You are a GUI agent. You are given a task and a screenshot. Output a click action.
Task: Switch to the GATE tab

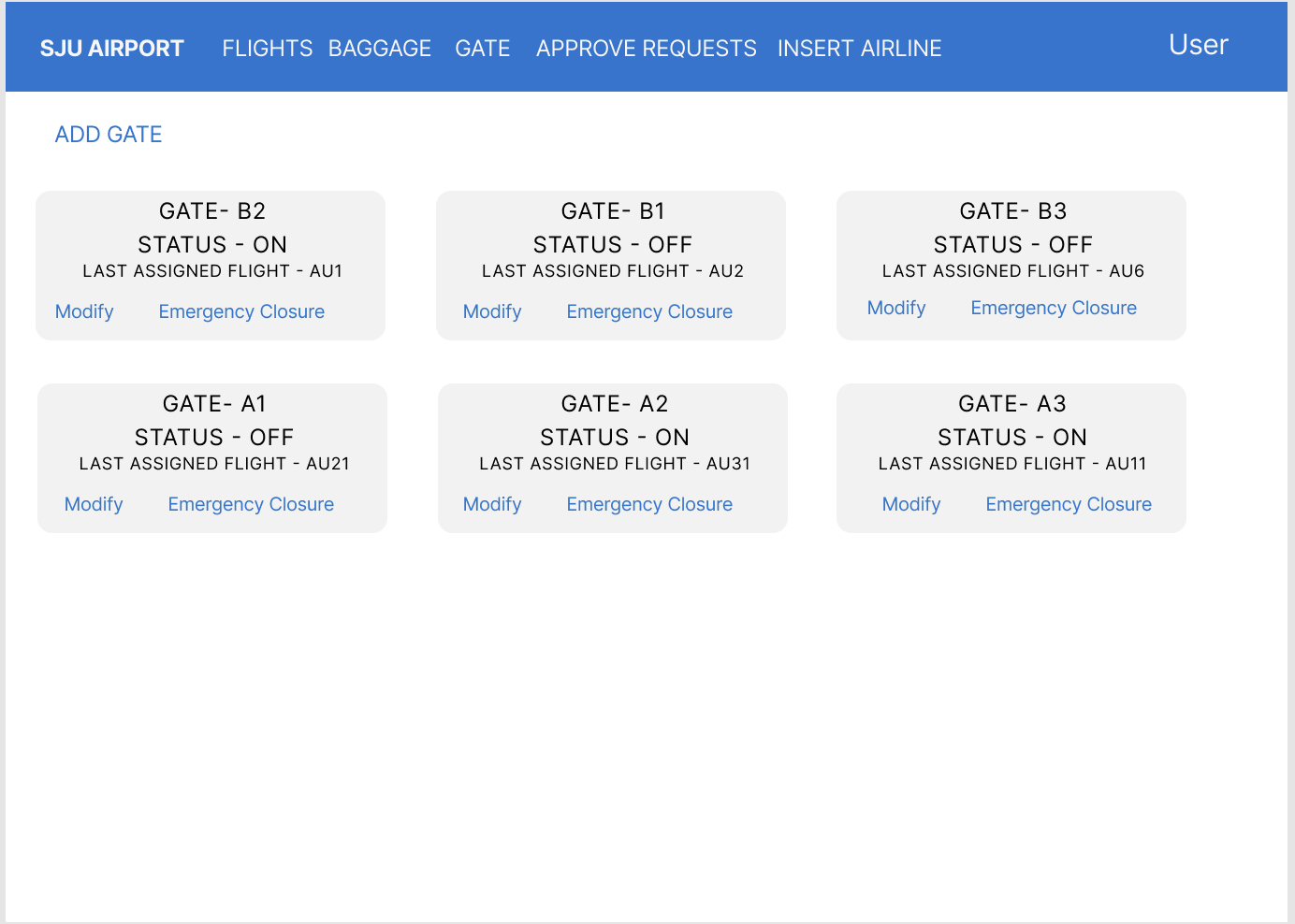point(482,48)
